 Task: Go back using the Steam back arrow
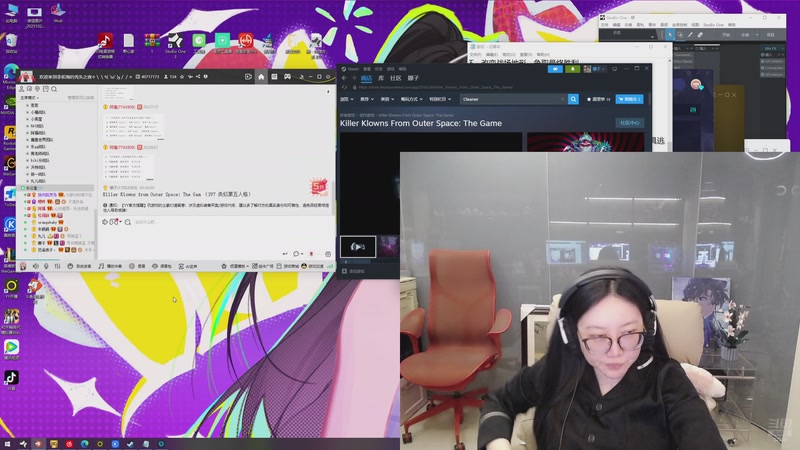(x=344, y=78)
